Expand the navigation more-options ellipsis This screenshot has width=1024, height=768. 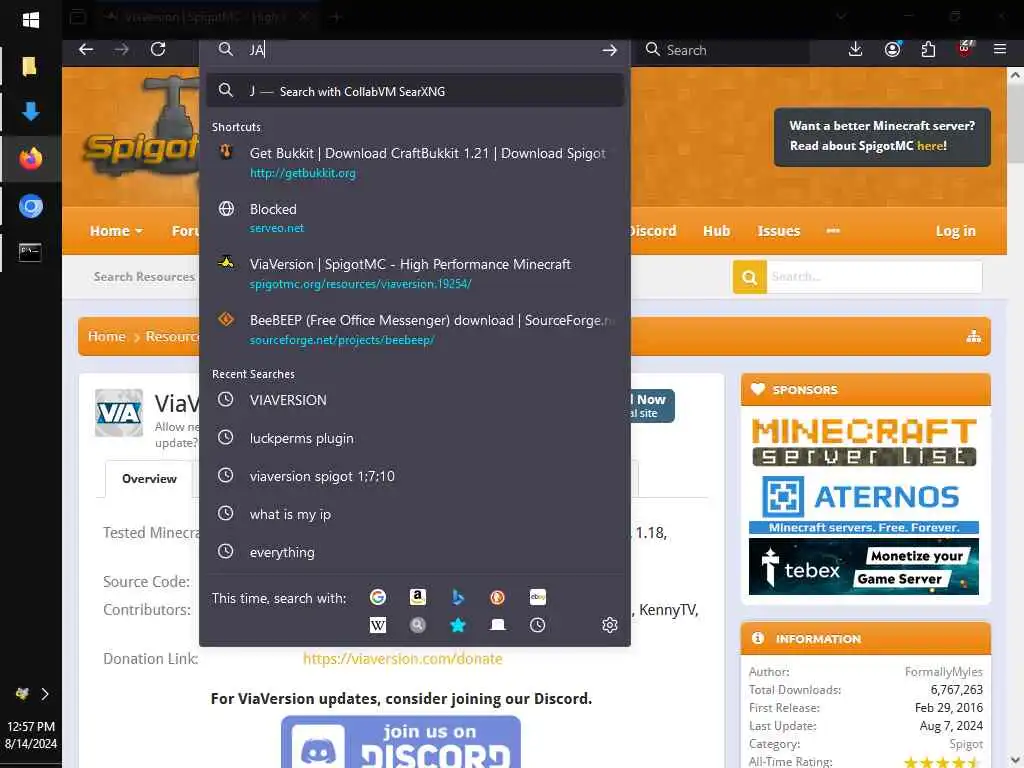[x=833, y=231]
